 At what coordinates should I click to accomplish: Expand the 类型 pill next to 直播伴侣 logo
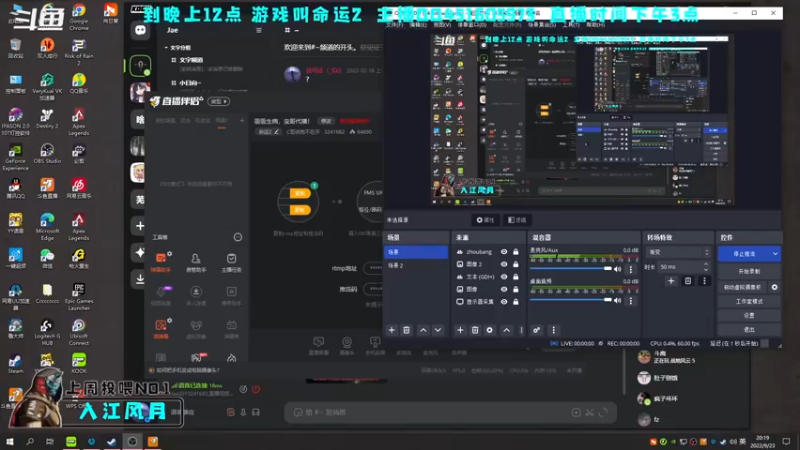coord(219,102)
